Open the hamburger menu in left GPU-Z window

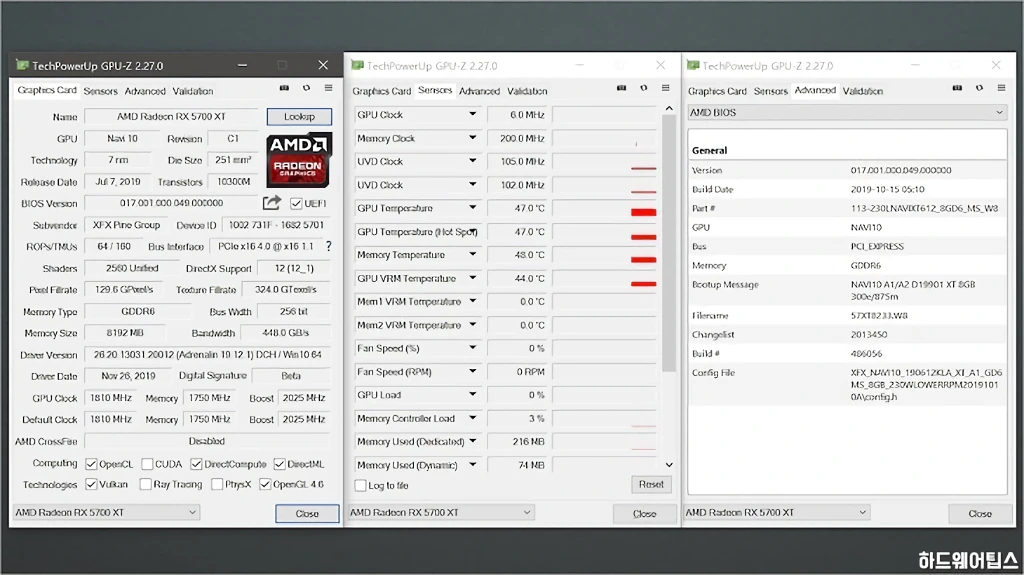[328, 88]
